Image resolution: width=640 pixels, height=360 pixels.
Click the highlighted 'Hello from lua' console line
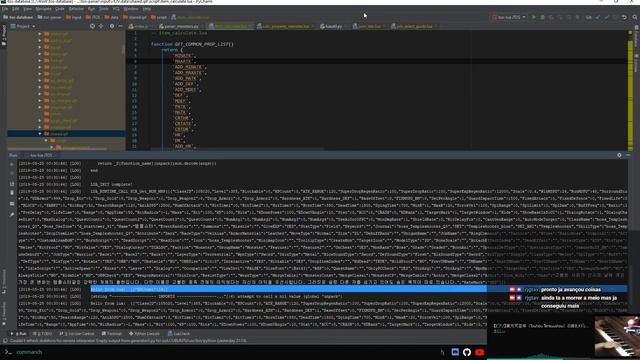click(x=289, y=289)
